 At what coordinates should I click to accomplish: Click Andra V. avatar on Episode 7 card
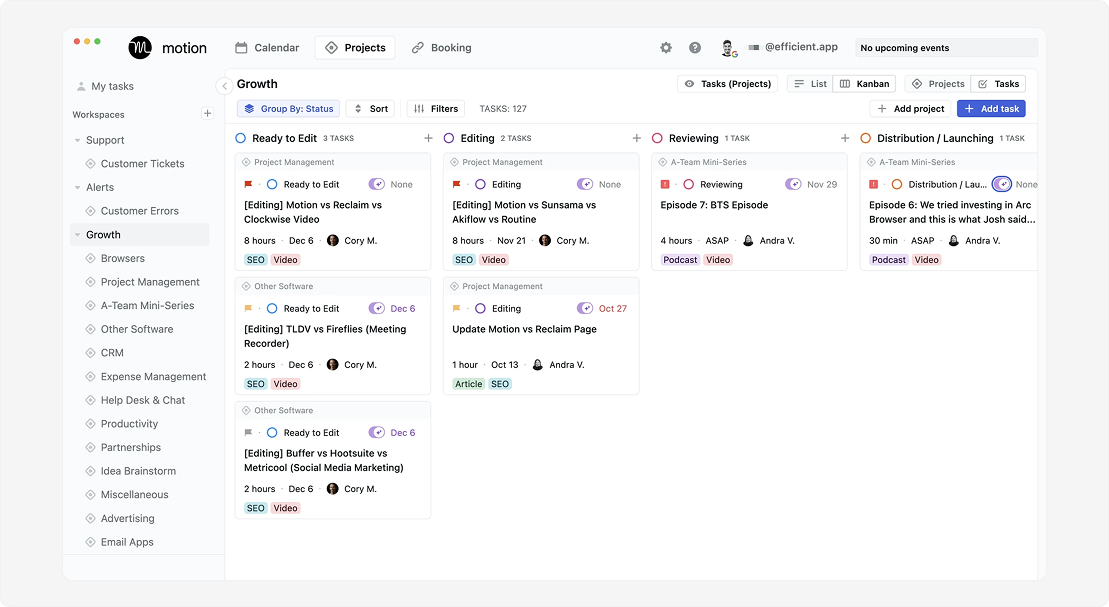click(x=748, y=241)
